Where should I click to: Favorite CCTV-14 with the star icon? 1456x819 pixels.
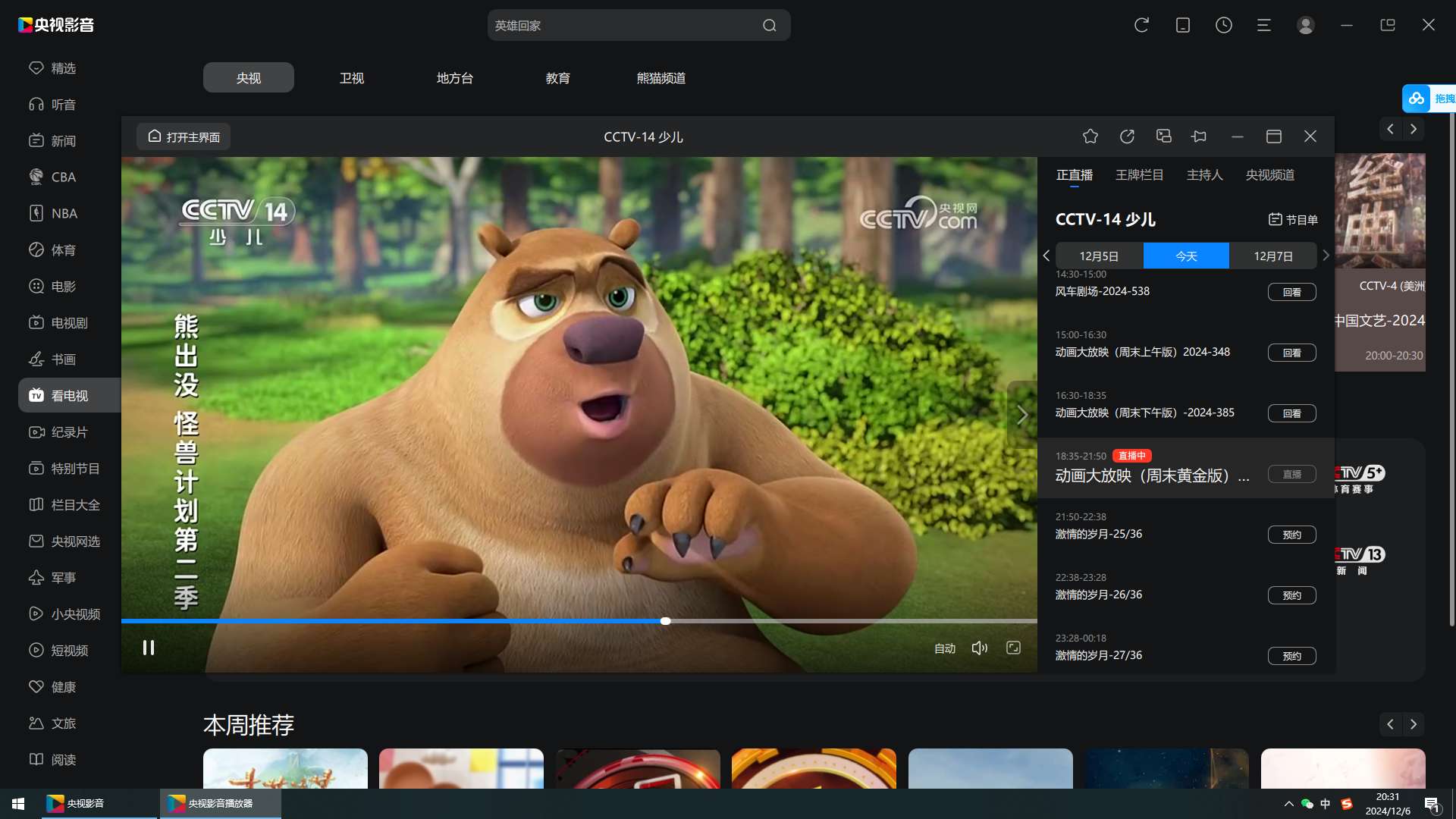tap(1090, 136)
